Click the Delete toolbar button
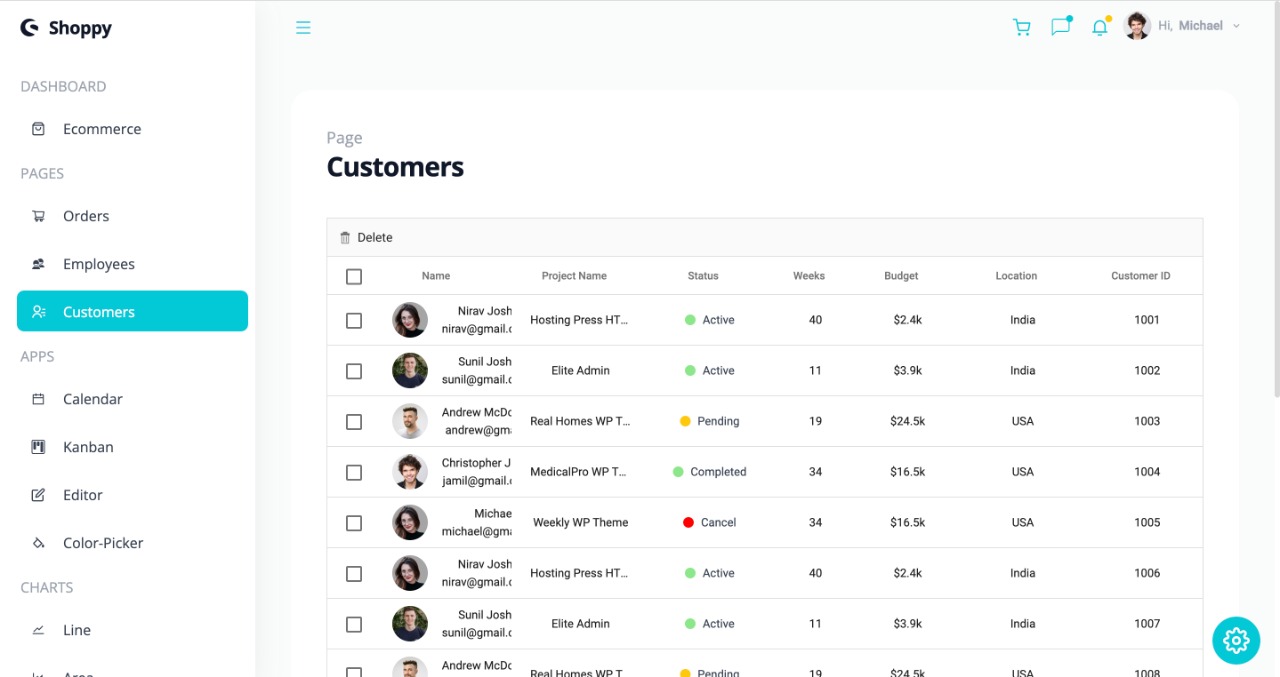Image resolution: width=1280 pixels, height=677 pixels. tap(366, 238)
